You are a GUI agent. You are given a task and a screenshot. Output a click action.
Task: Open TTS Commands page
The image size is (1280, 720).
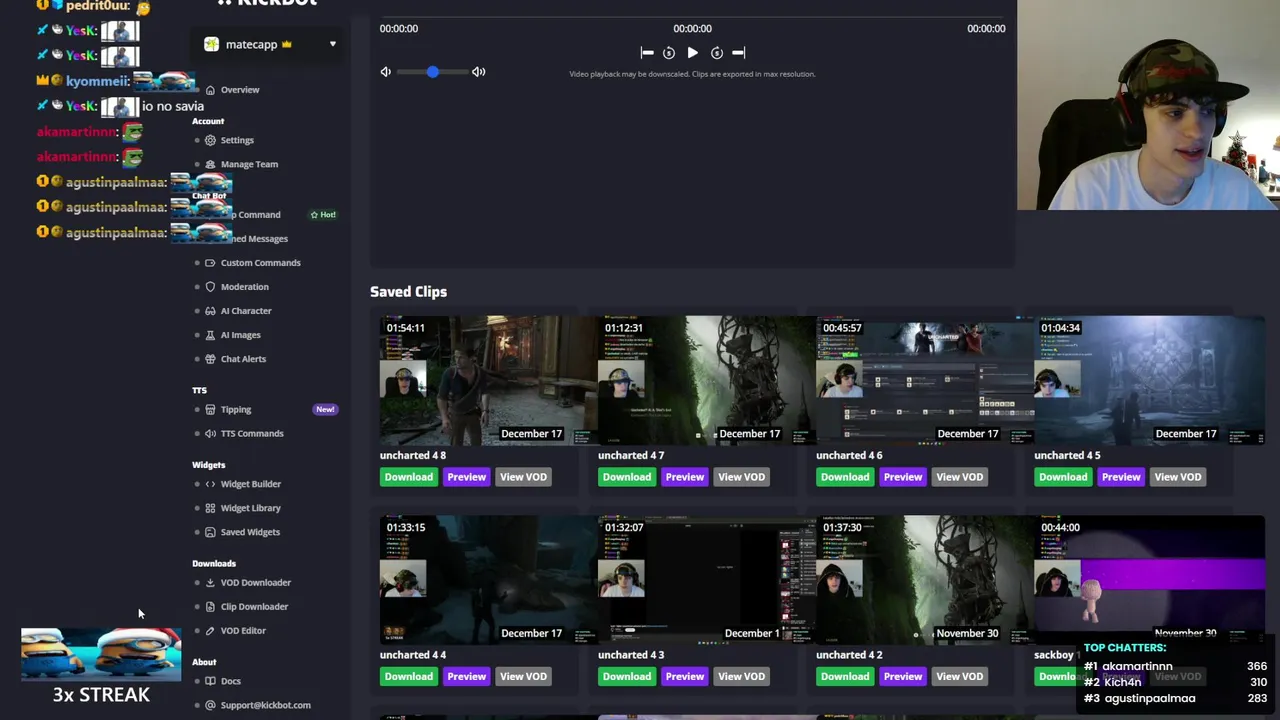(x=252, y=433)
